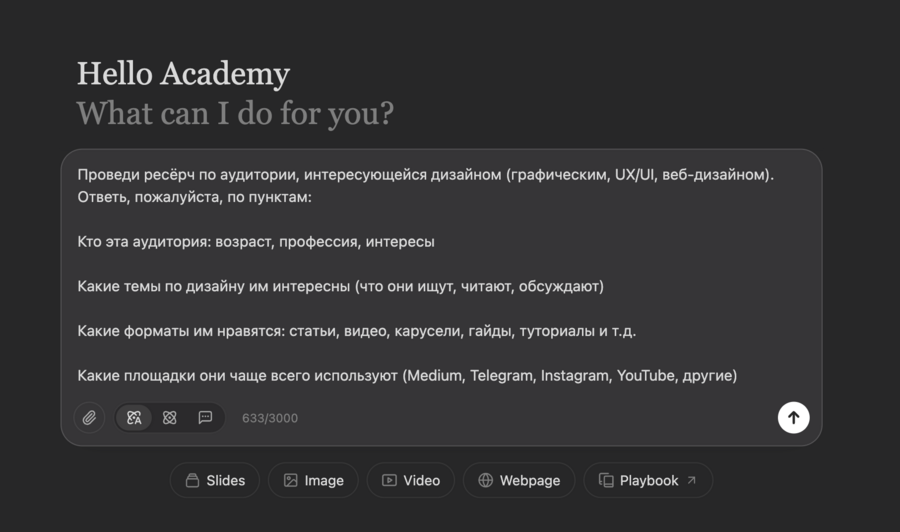
Task: Click the external arrow beside Playbook
Action: 691,480
